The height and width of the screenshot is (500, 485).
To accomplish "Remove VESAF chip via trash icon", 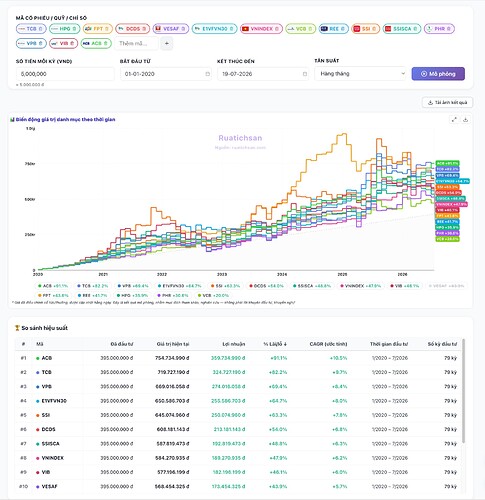I will 183,29.
